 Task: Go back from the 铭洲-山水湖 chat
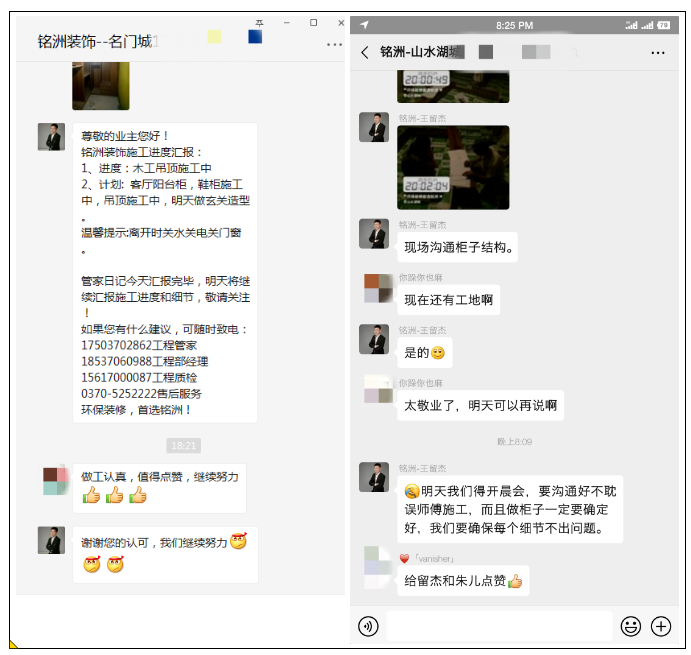pos(365,52)
